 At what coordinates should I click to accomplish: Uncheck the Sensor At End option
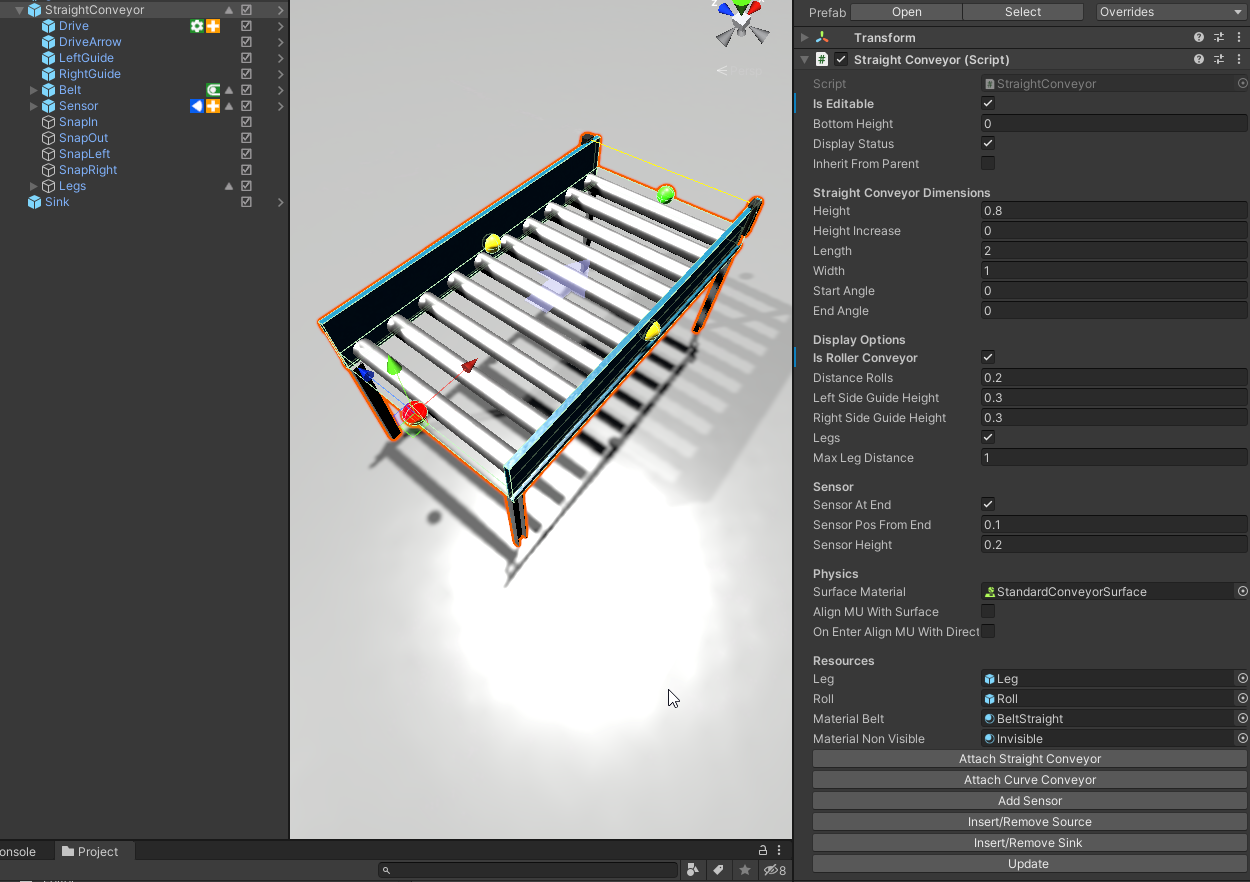[988, 504]
